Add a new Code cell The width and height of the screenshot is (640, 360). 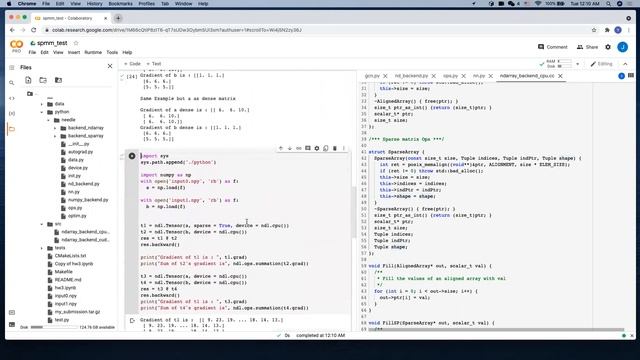132,64
